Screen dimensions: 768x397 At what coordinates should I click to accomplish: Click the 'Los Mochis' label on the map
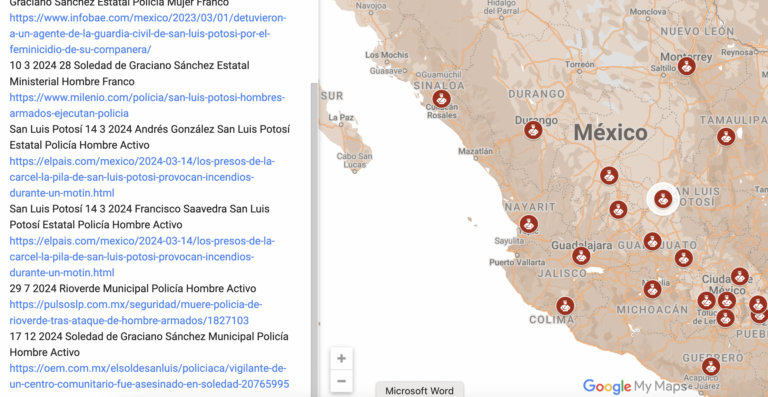[x=386, y=55]
